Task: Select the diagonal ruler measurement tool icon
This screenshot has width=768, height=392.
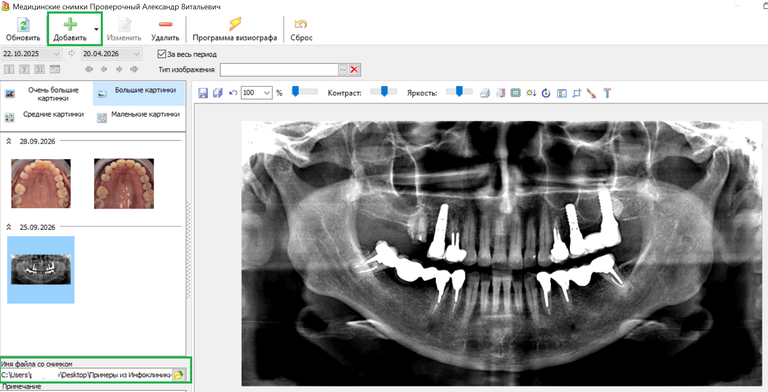Action: coord(592,93)
